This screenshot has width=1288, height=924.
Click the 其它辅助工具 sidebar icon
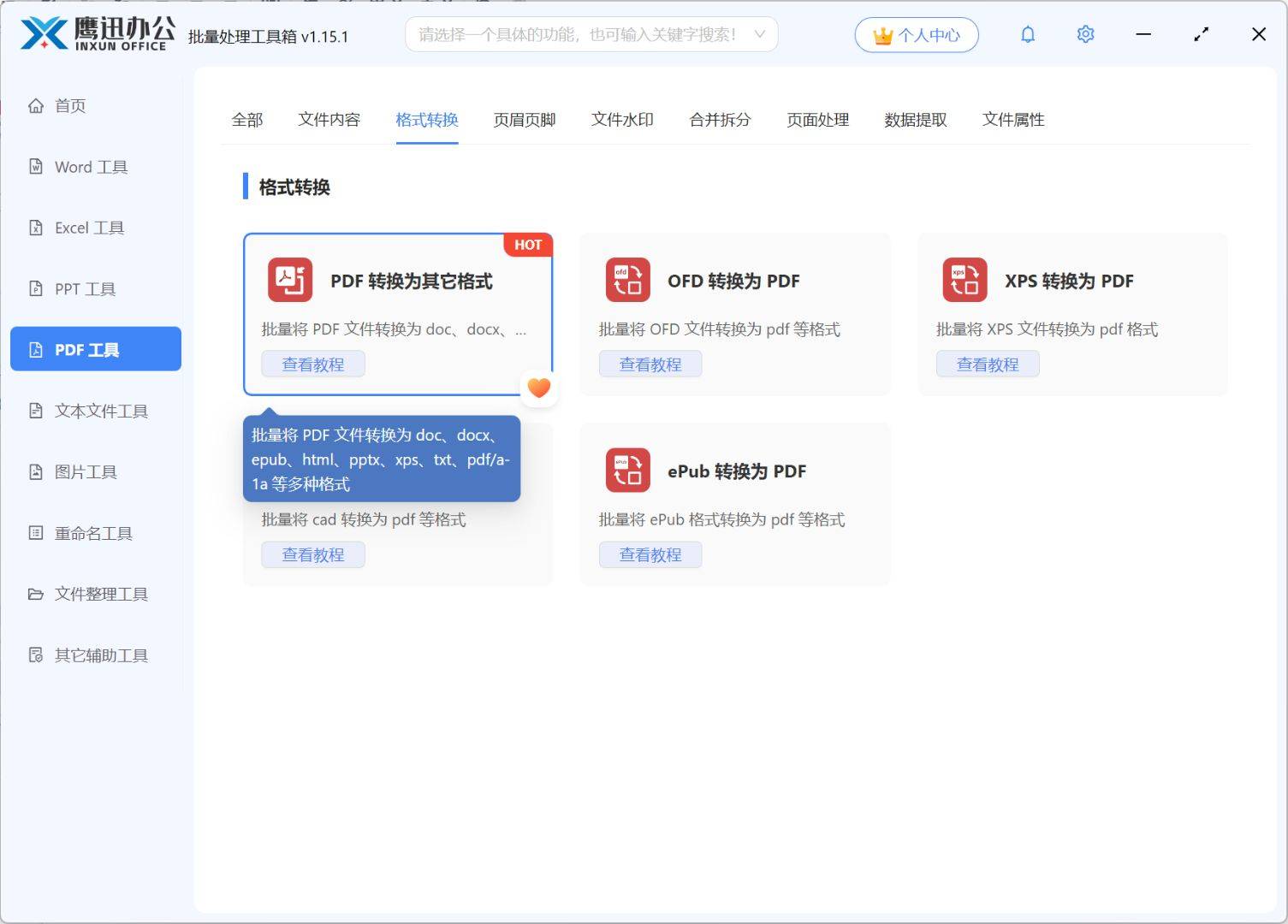tap(36, 655)
